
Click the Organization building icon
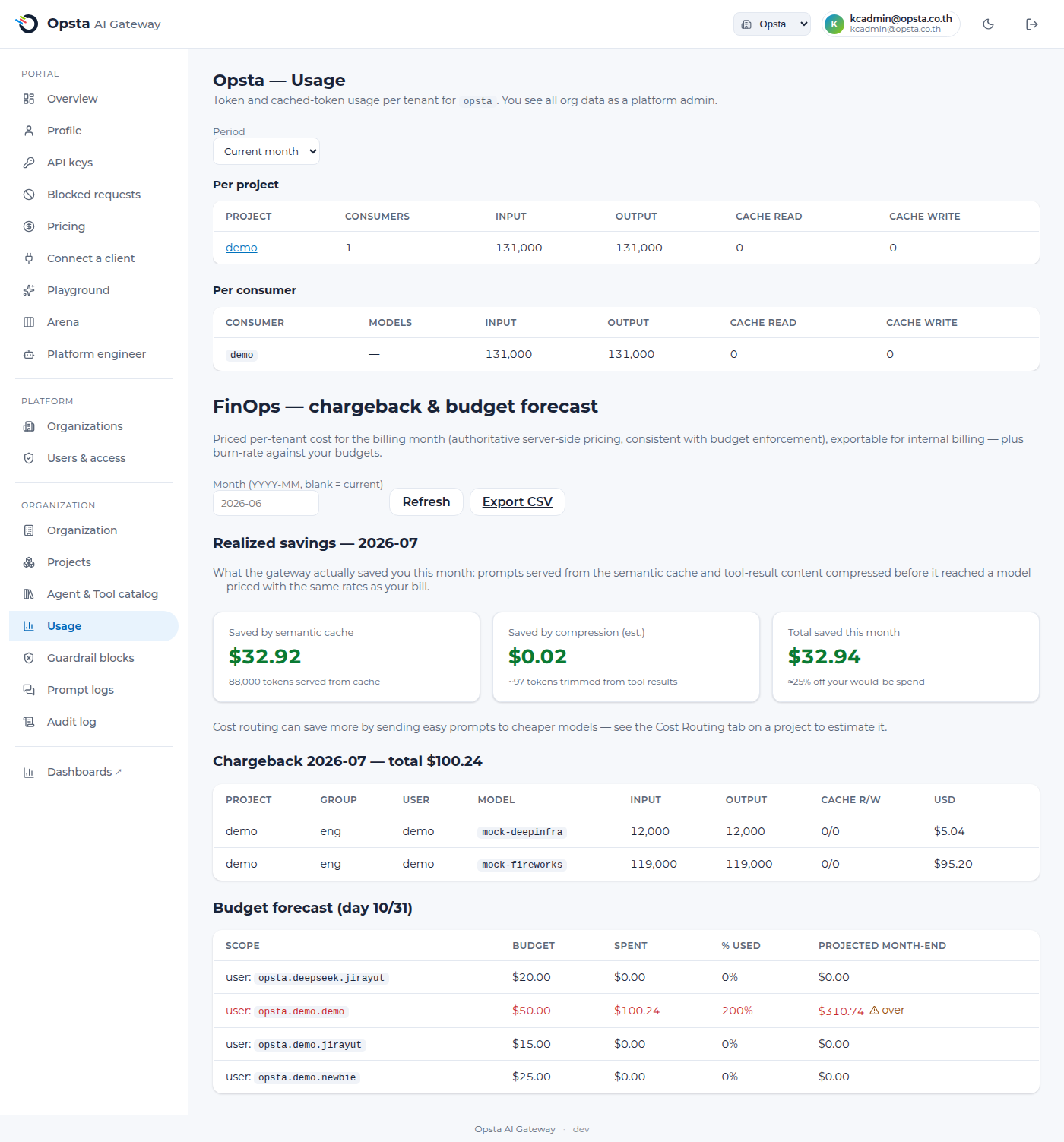[x=29, y=530]
